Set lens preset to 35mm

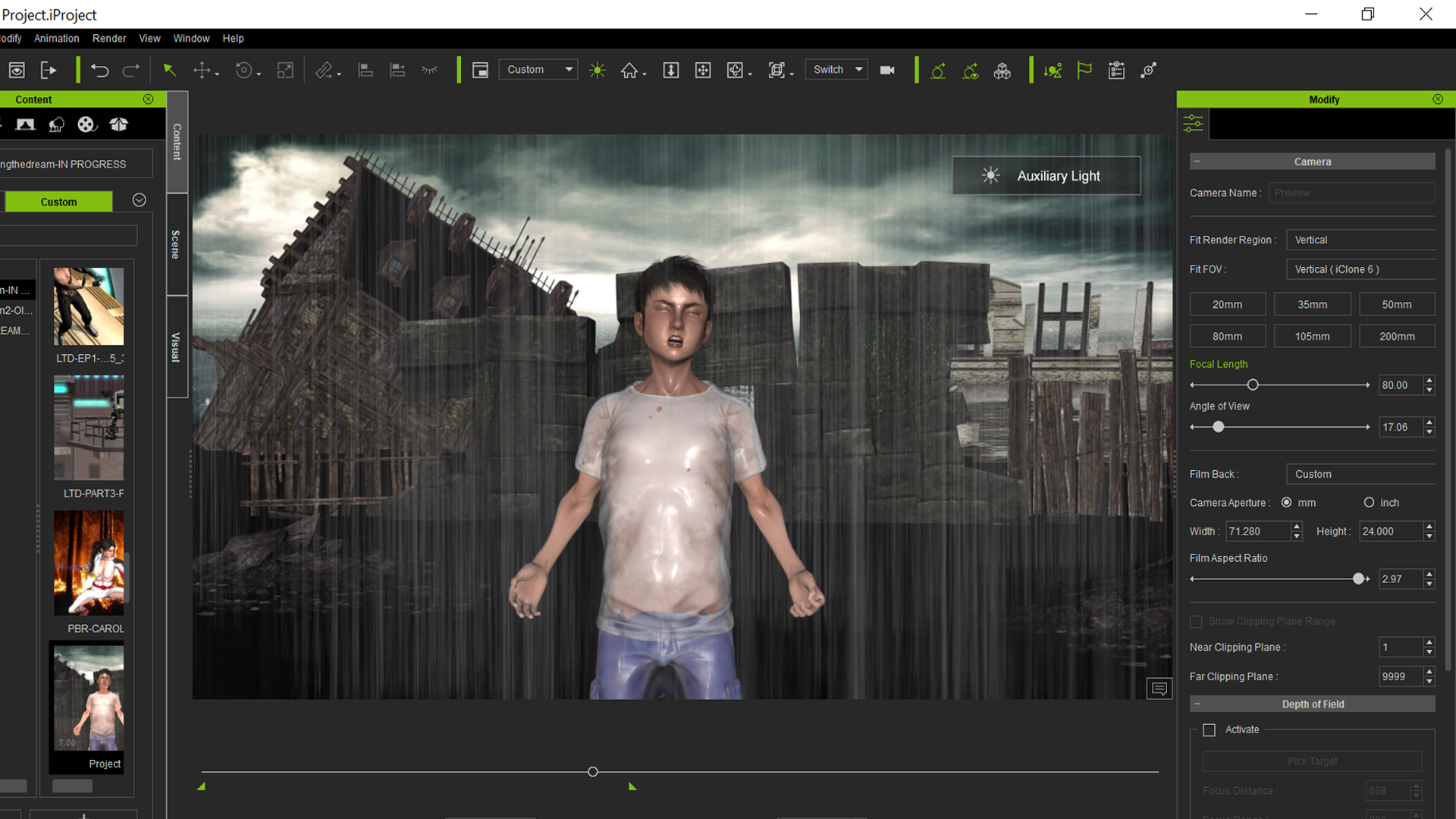click(x=1312, y=304)
